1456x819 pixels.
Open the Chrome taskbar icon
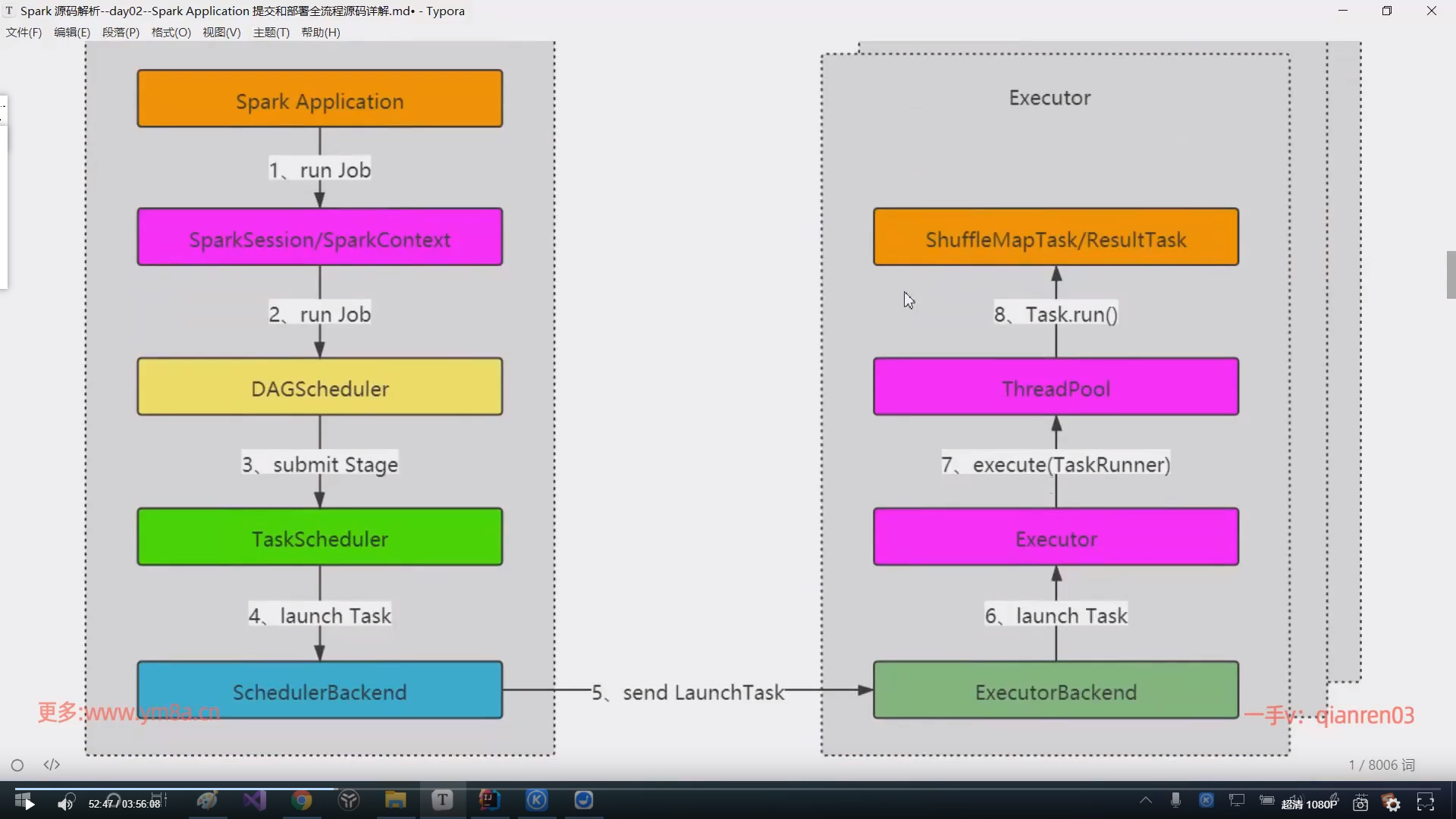(302, 800)
